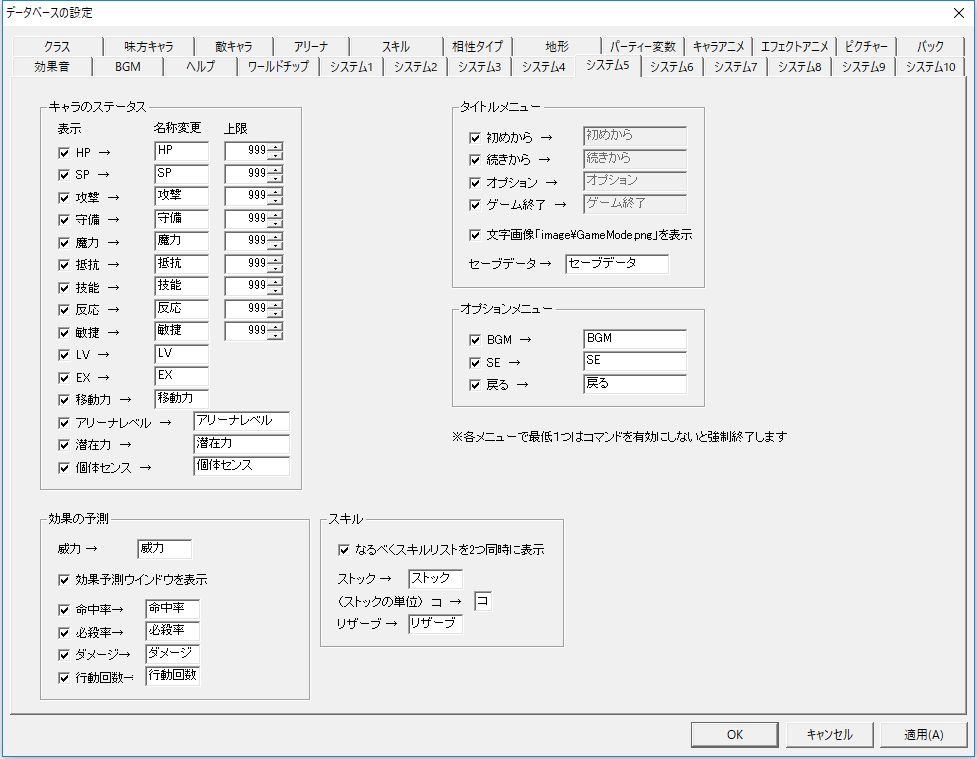Viewport: 977px width, 759px height.
Task: Open the 相性タイプ tab
Action: coord(477,47)
